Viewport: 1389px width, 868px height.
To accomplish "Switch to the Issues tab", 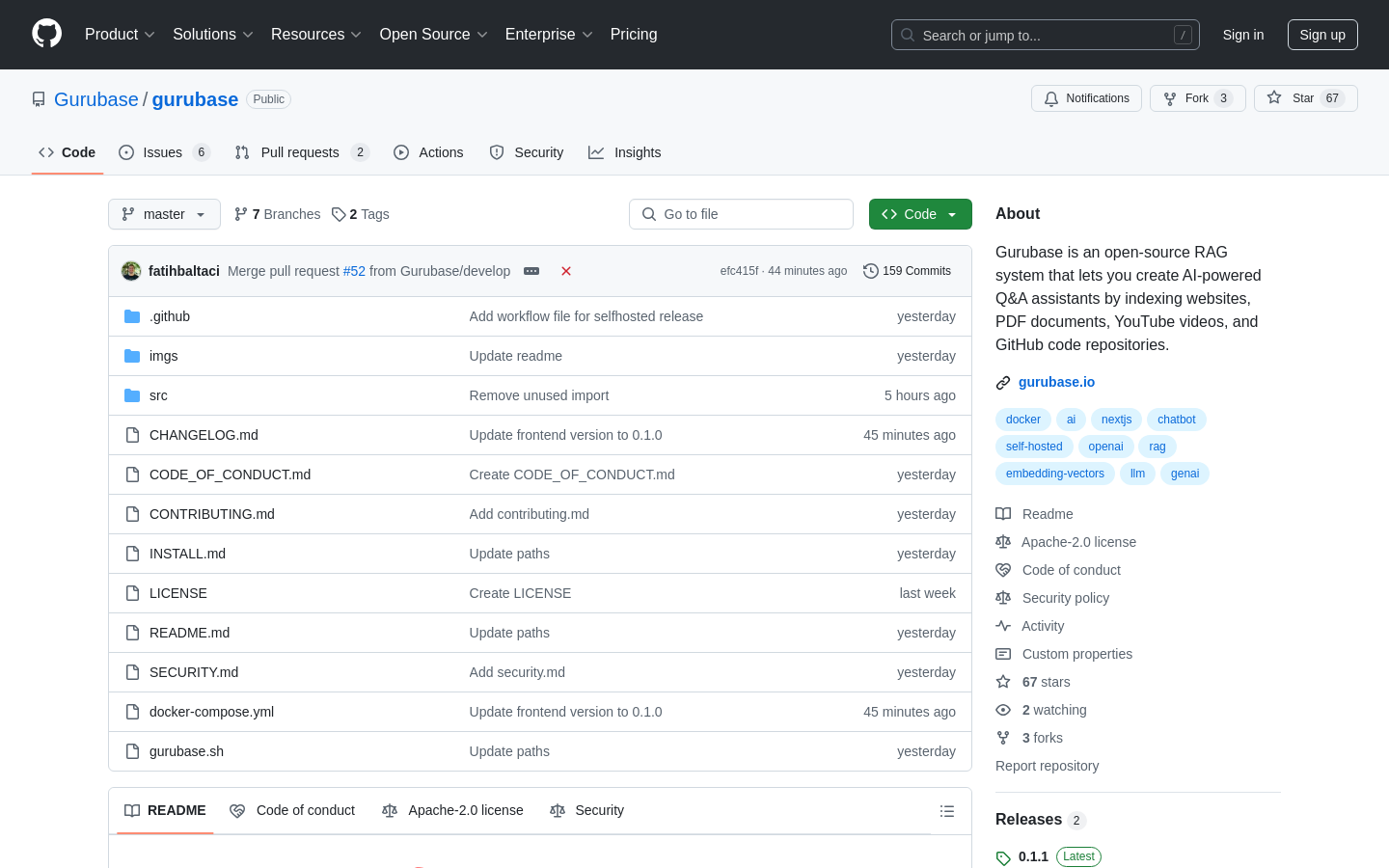I will tap(164, 152).
